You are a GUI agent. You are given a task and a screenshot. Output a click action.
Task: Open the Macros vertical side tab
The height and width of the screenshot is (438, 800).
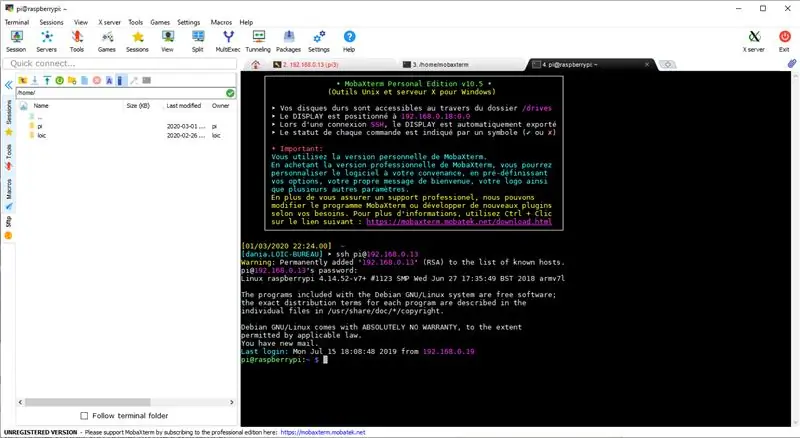tap(9, 194)
